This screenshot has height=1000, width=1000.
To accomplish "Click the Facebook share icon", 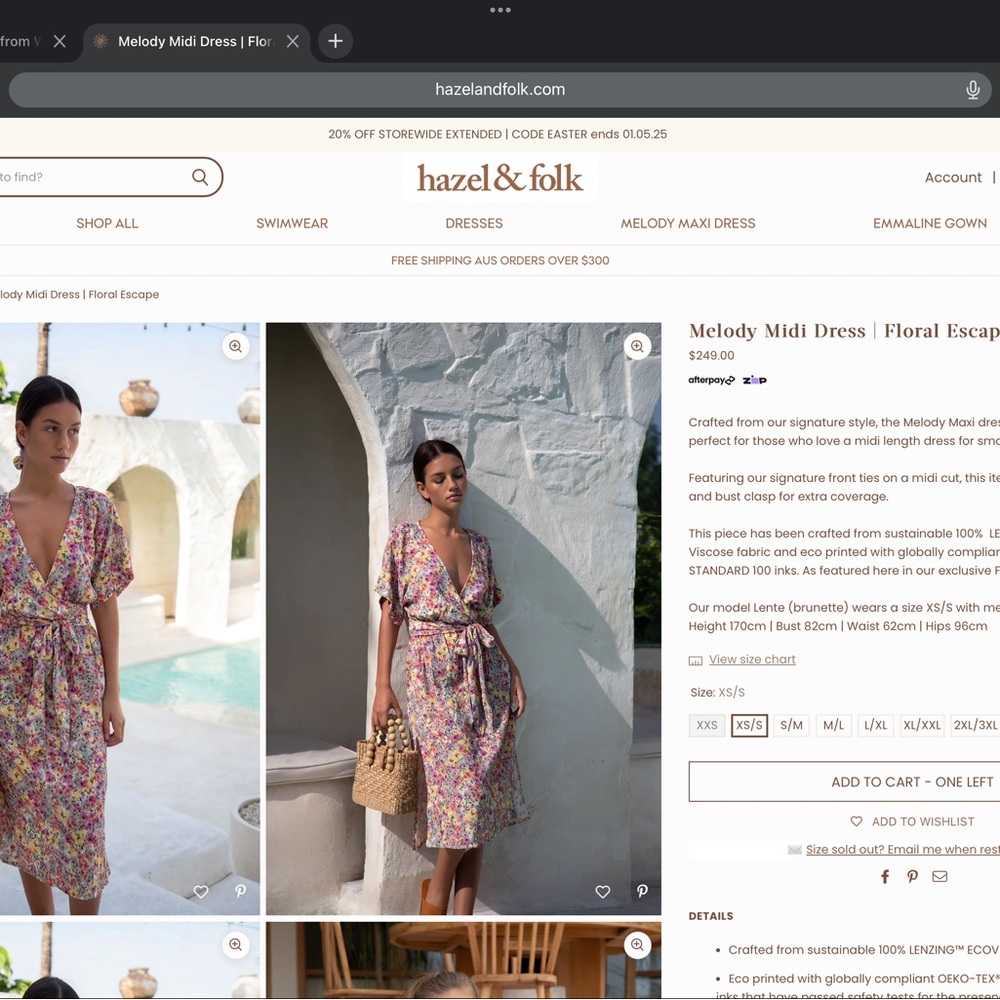I will pyautogui.click(x=884, y=876).
